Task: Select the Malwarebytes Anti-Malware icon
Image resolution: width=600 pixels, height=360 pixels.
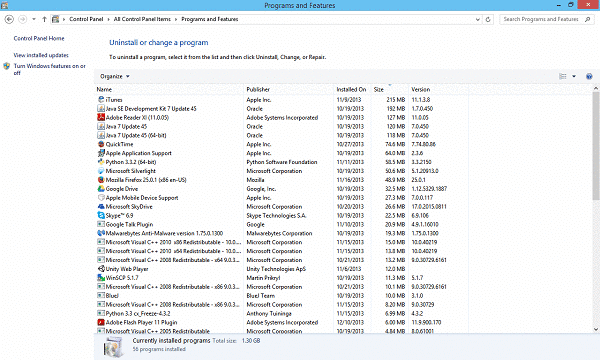Action: pyautogui.click(x=101, y=233)
